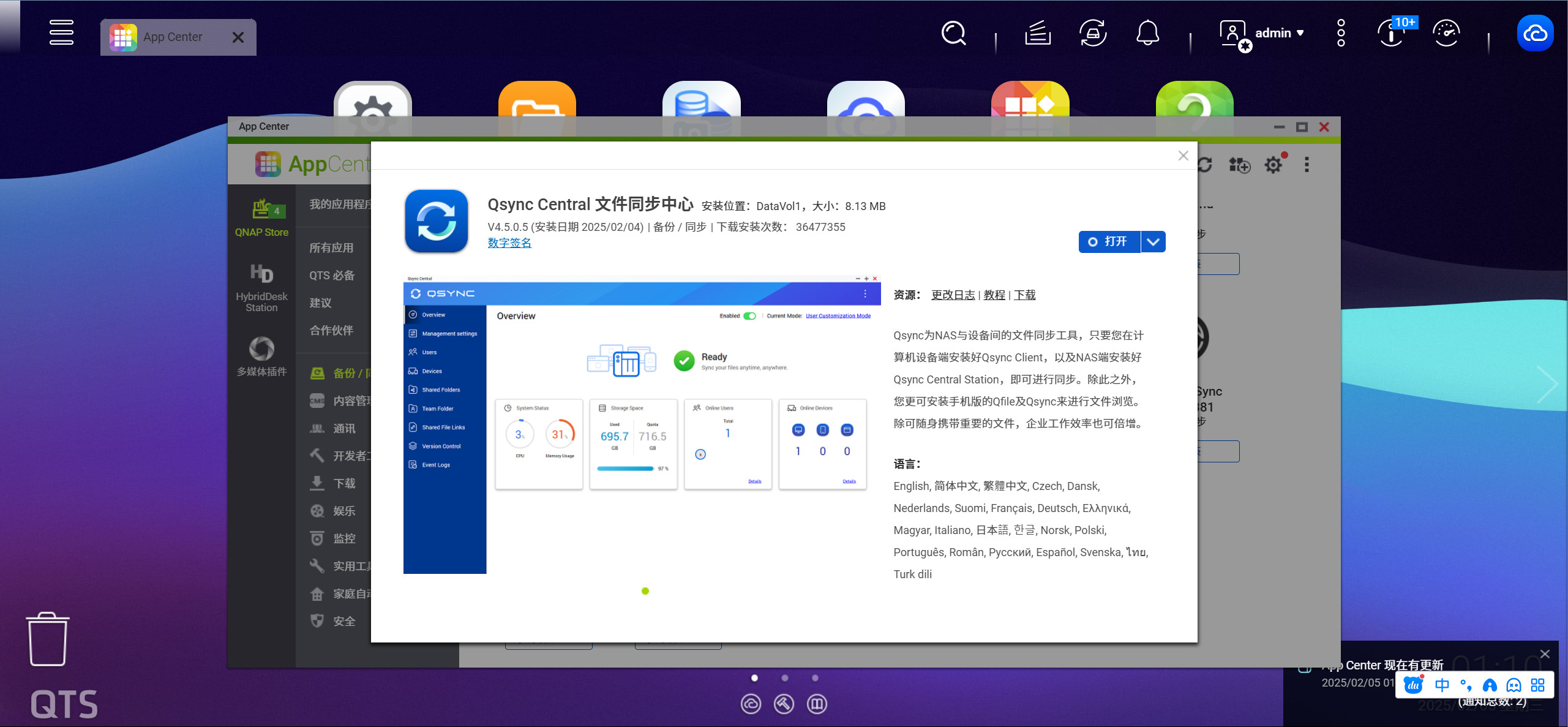Open the notifications bell icon
The image size is (1568, 727).
[x=1147, y=33]
